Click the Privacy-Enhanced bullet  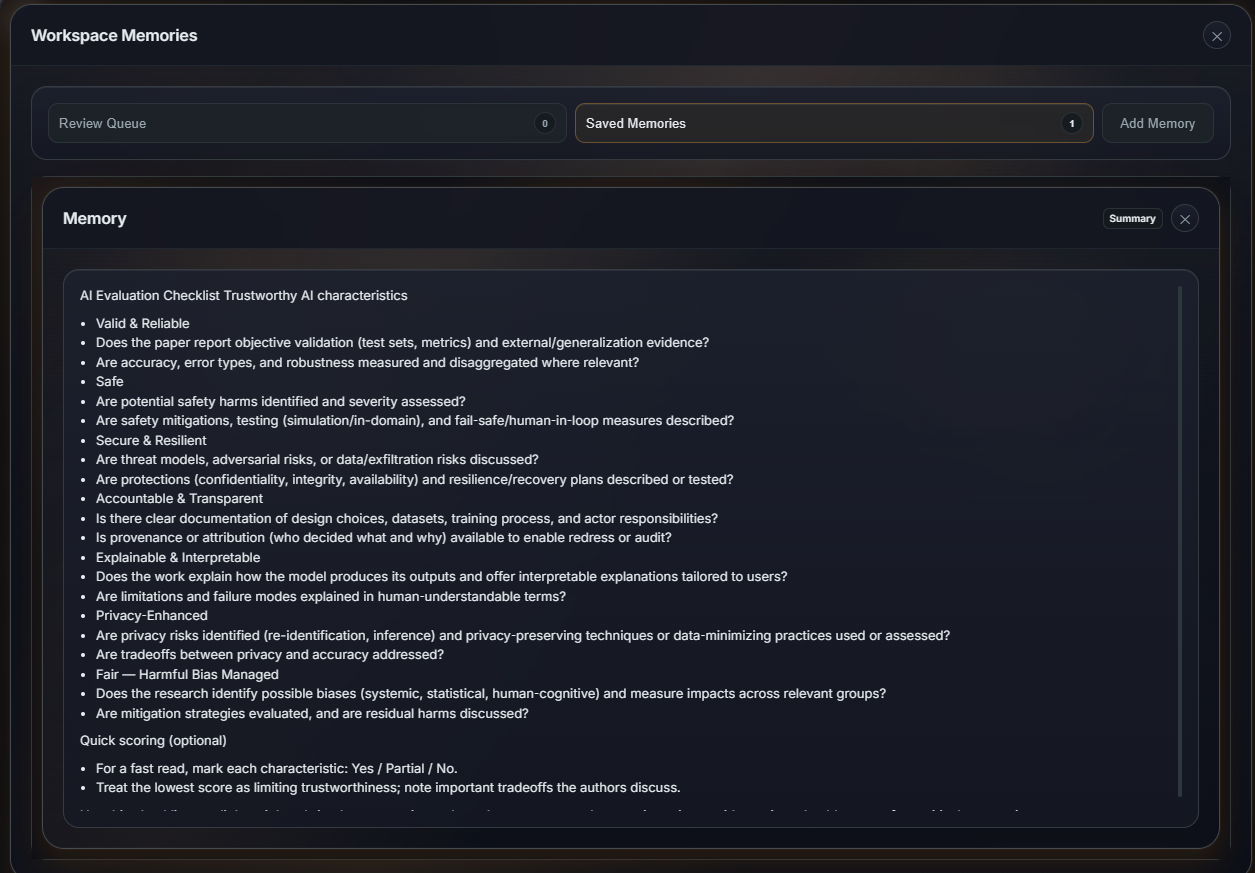click(152, 616)
